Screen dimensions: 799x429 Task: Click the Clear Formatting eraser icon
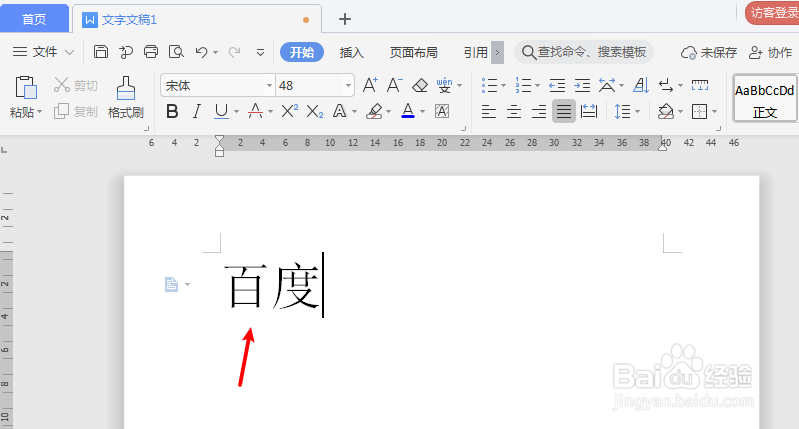[420, 85]
